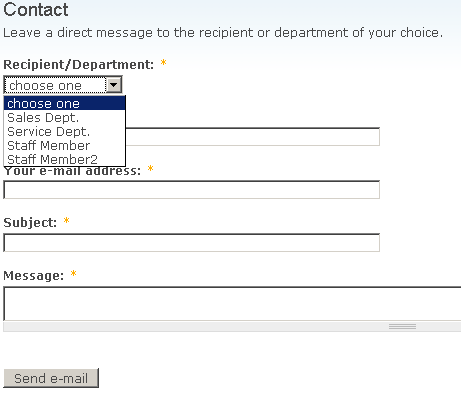Viewport: 461px width, 395px height.
Task: Select the highlighted 'choose one' list option
Action: tap(65, 103)
